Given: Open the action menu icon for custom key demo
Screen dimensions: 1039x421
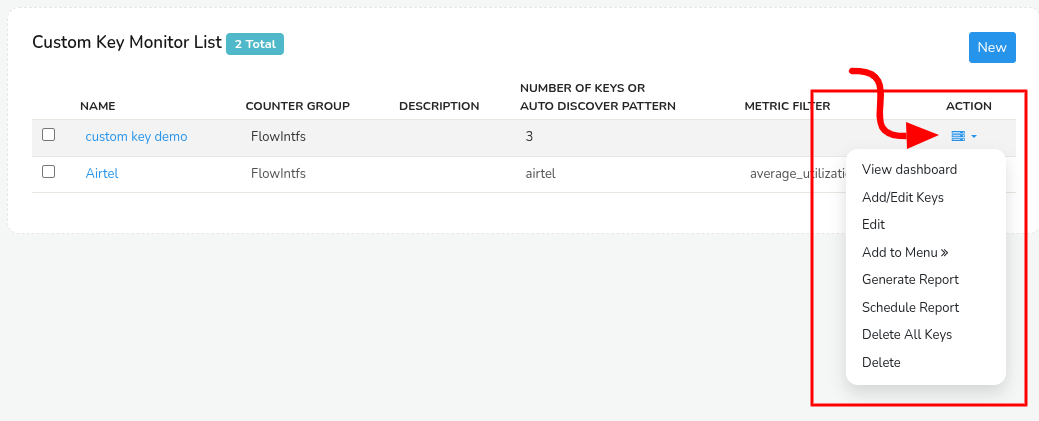Looking at the screenshot, I should tap(958, 136).
